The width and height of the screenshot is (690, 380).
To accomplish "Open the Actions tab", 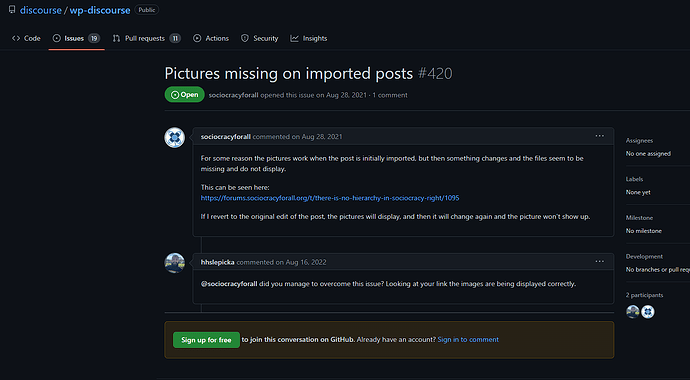I will (211, 38).
